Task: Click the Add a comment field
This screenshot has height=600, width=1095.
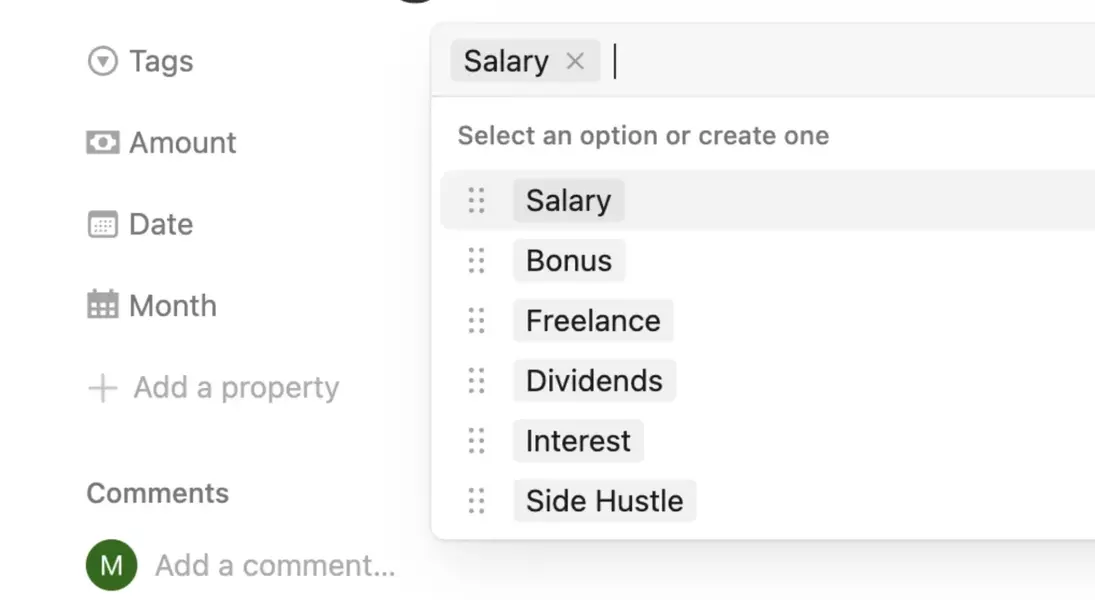Action: 275,565
